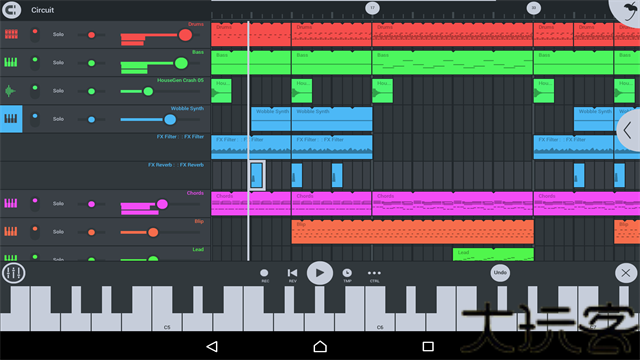Solo the HouseGen Crash 05 track

click(58, 91)
